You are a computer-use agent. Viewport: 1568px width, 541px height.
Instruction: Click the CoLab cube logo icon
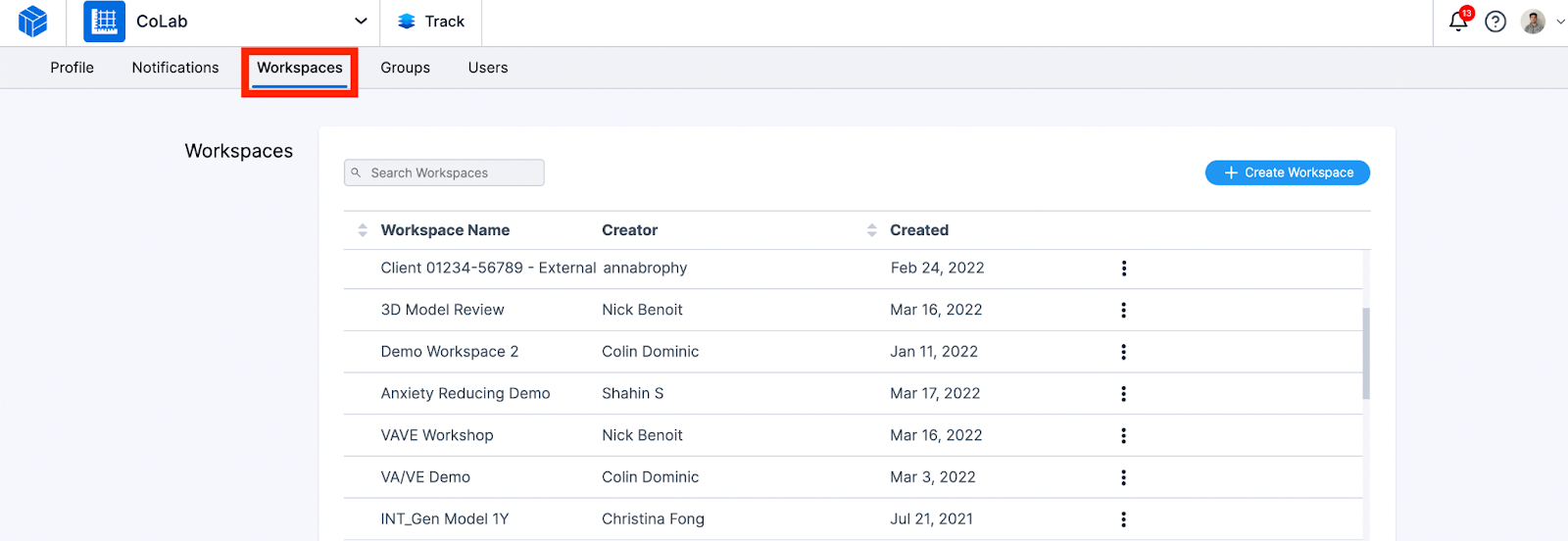[x=32, y=22]
